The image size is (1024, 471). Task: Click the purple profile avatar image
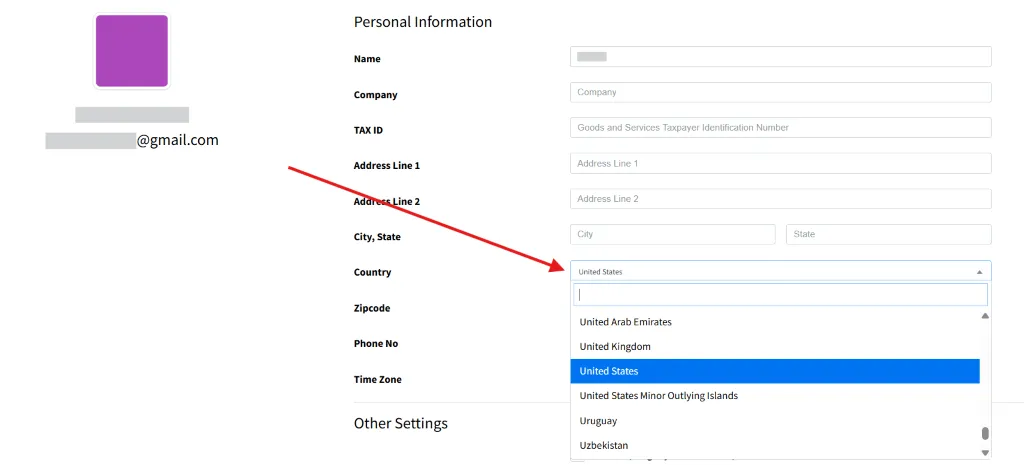[131, 51]
